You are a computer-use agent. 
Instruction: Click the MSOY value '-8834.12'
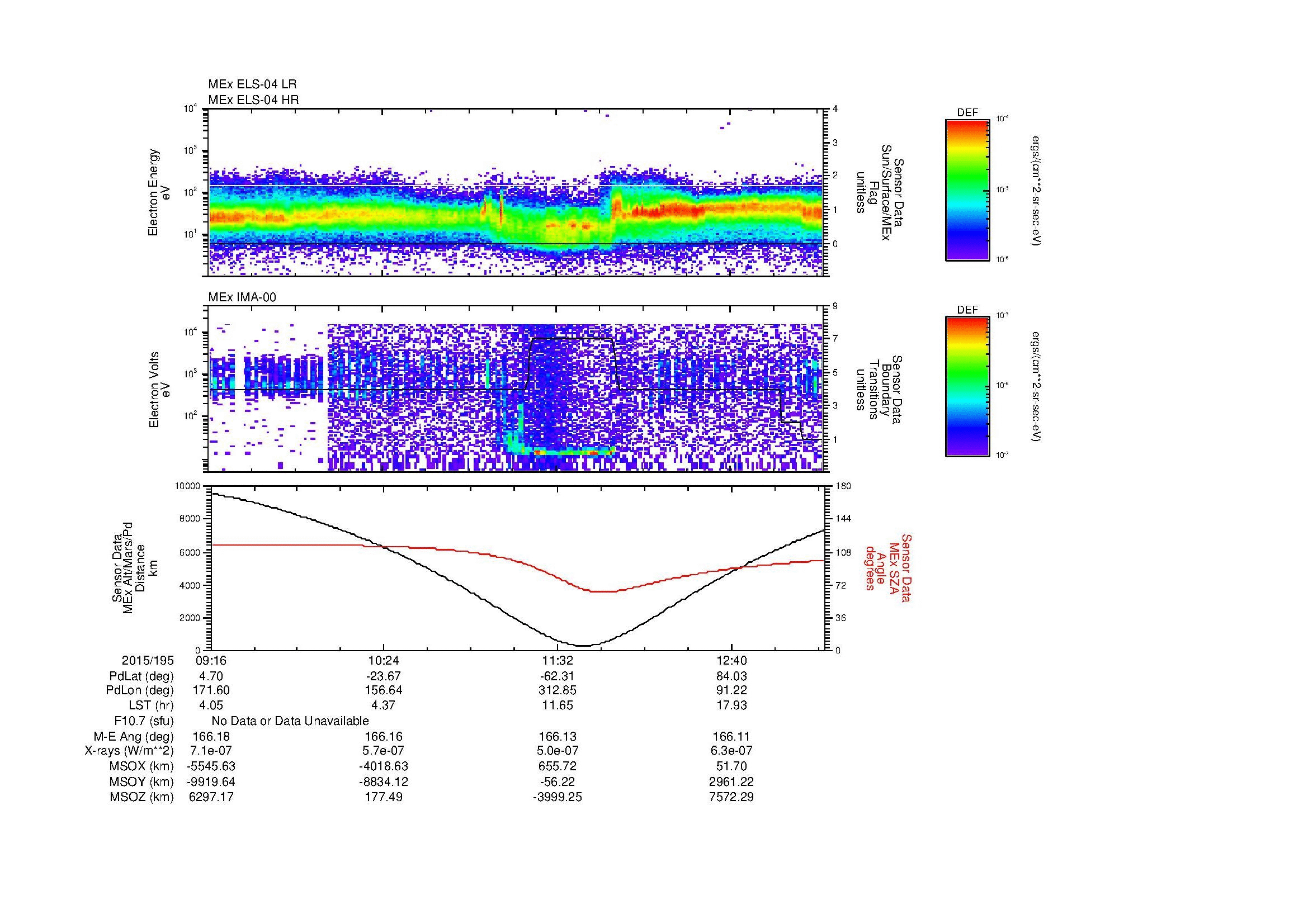point(384,781)
